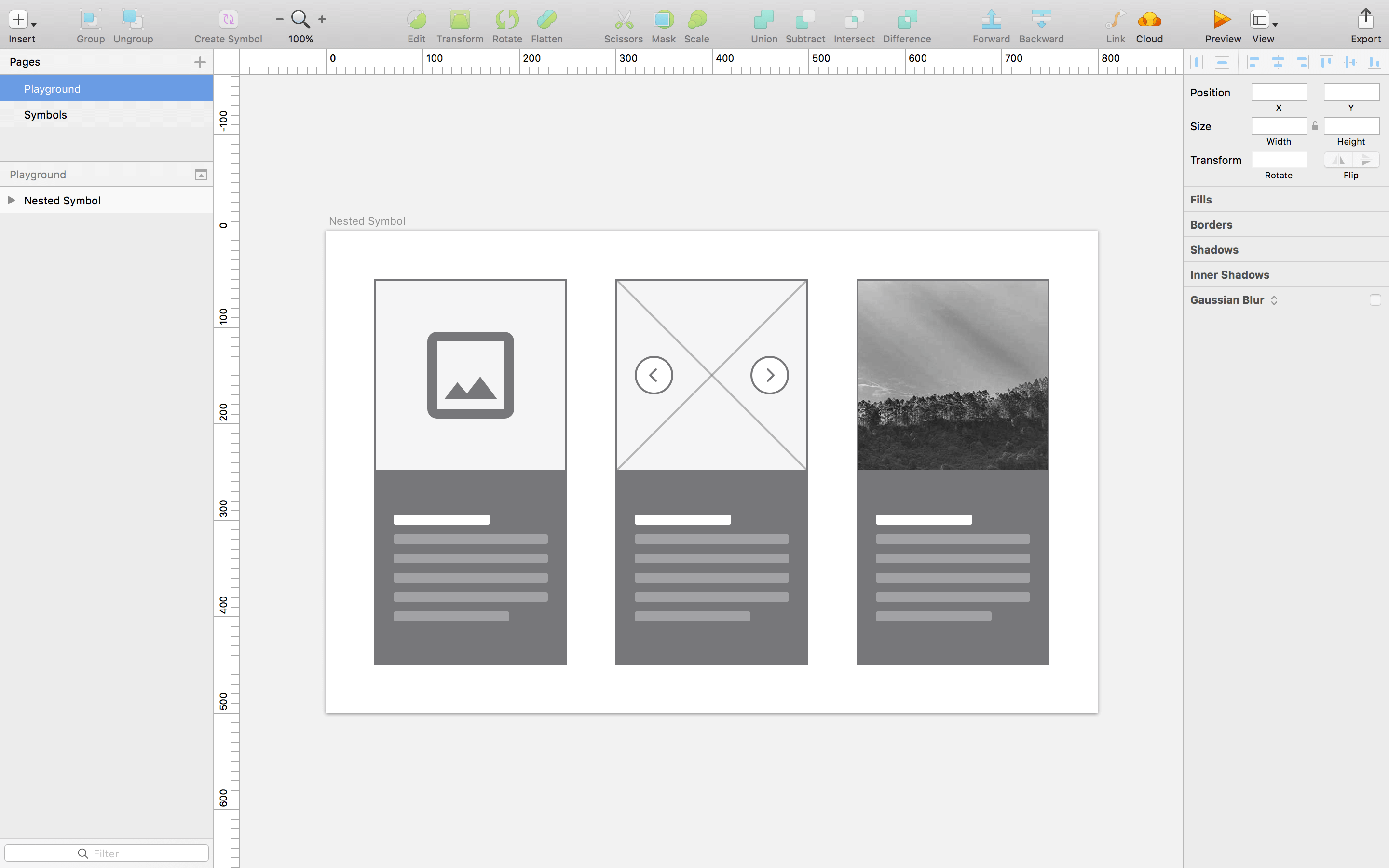The width and height of the screenshot is (1389, 868).
Task: Click the Symbols page tab
Action: (45, 114)
